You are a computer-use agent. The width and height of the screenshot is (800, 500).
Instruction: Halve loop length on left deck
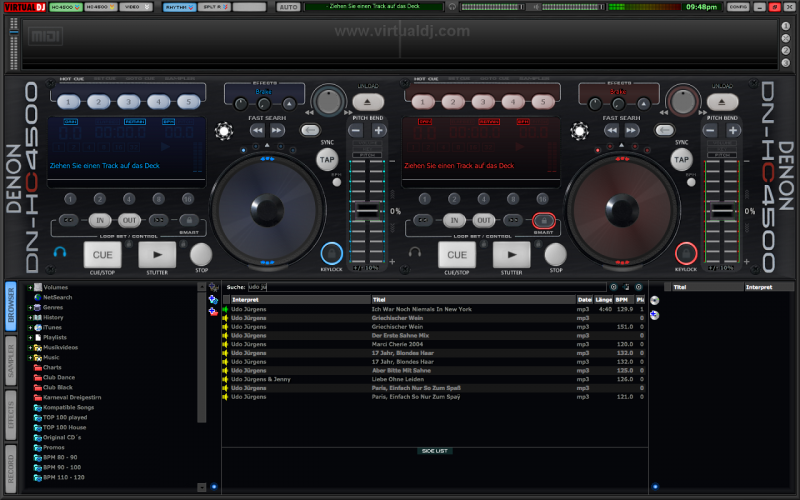68,220
